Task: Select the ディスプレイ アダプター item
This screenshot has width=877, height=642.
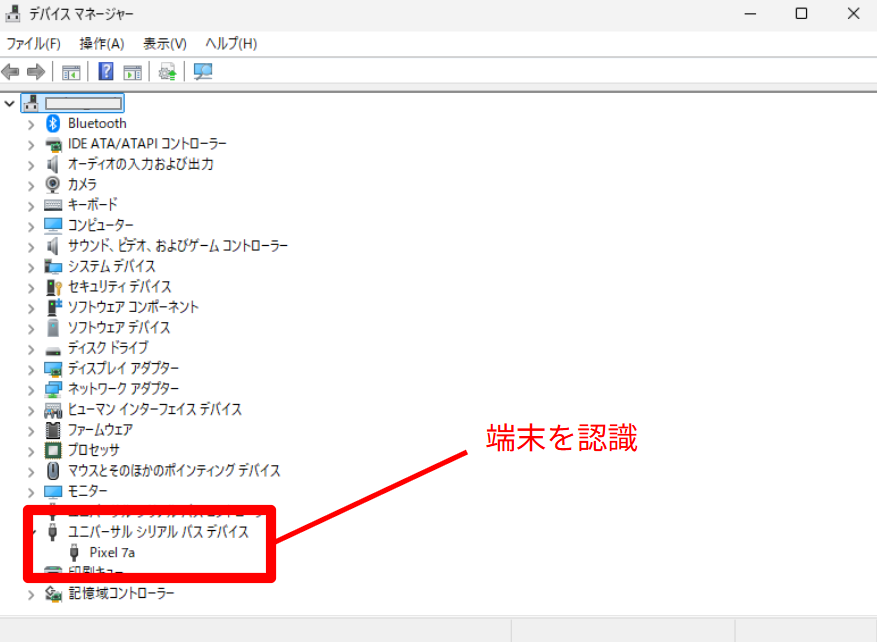Action: [123, 368]
